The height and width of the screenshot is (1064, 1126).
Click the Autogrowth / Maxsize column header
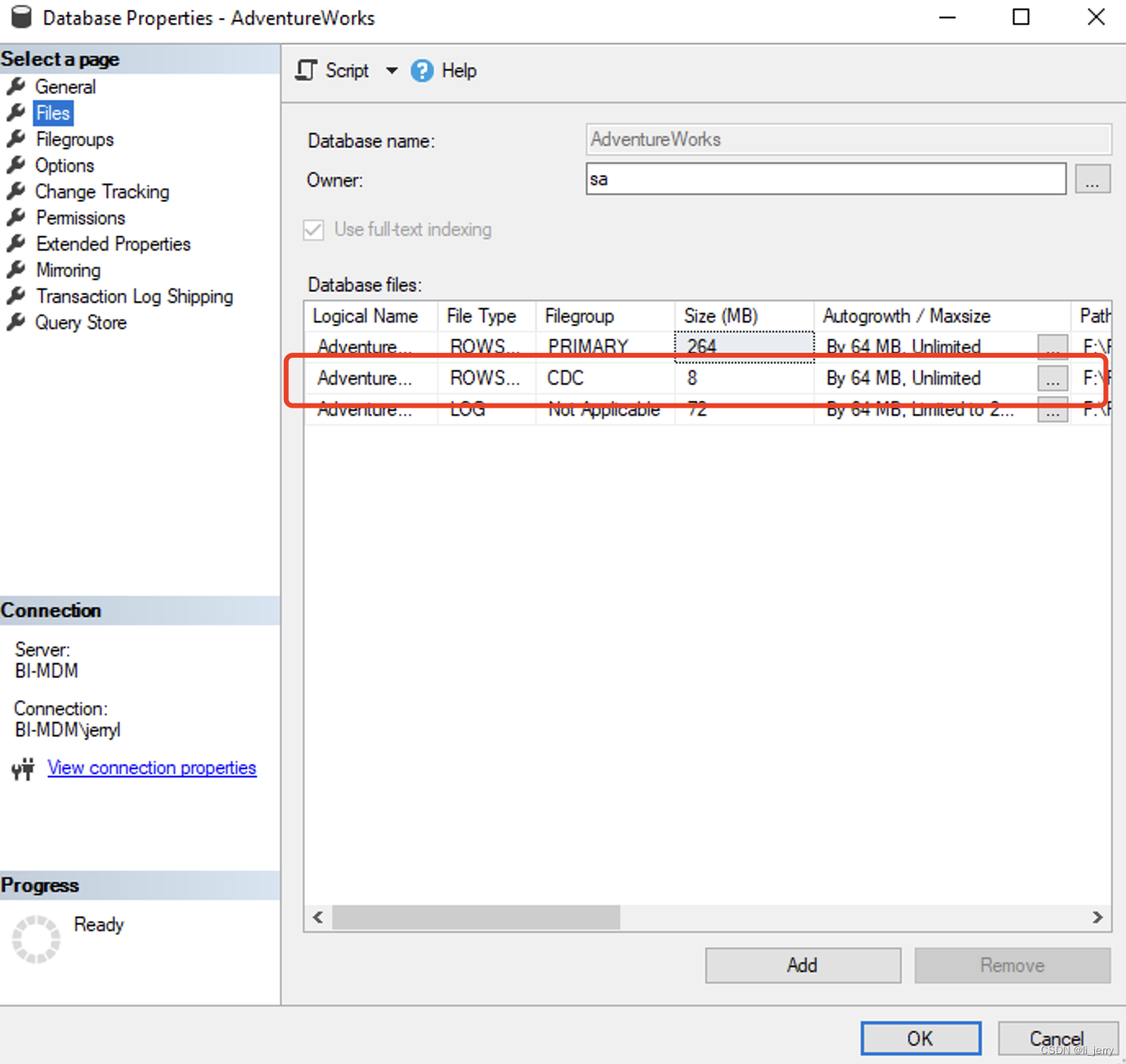pyautogui.click(x=942, y=316)
